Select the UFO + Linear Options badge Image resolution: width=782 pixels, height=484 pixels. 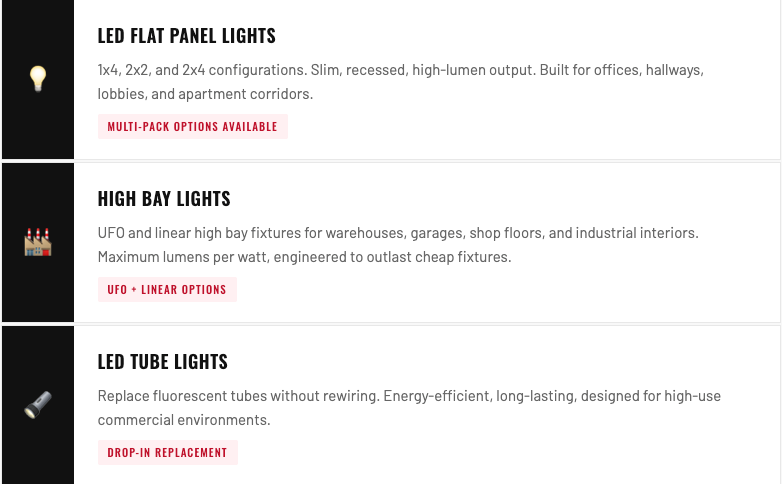(x=167, y=290)
